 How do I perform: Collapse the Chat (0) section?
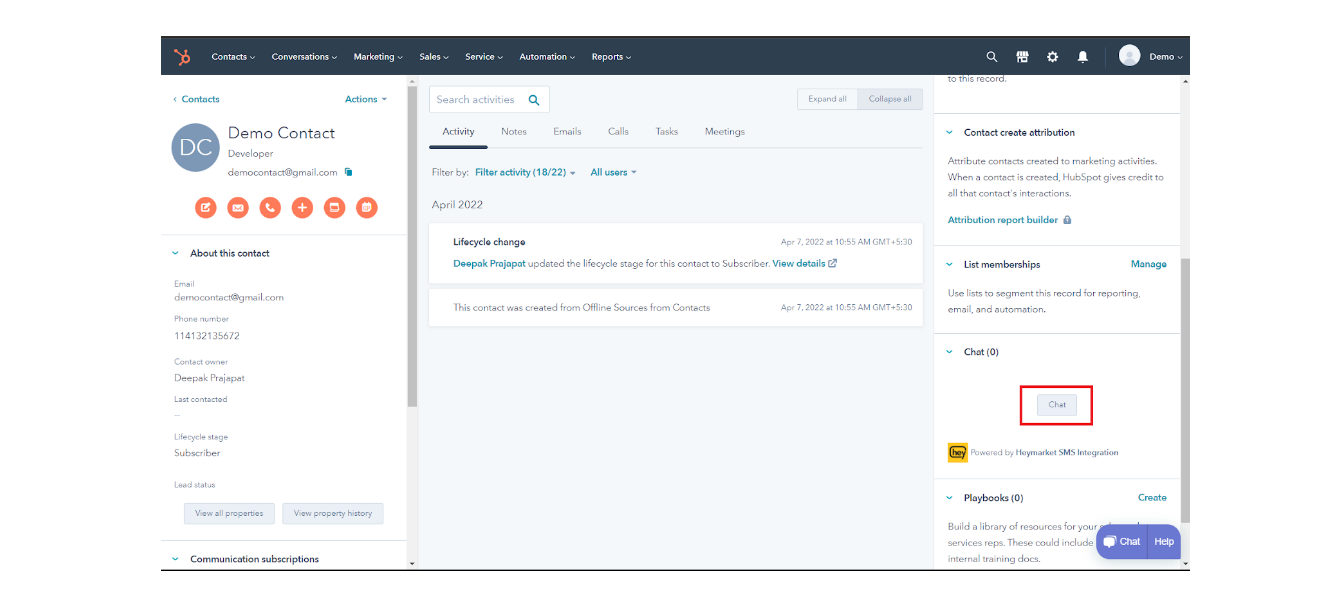(950, 352)
